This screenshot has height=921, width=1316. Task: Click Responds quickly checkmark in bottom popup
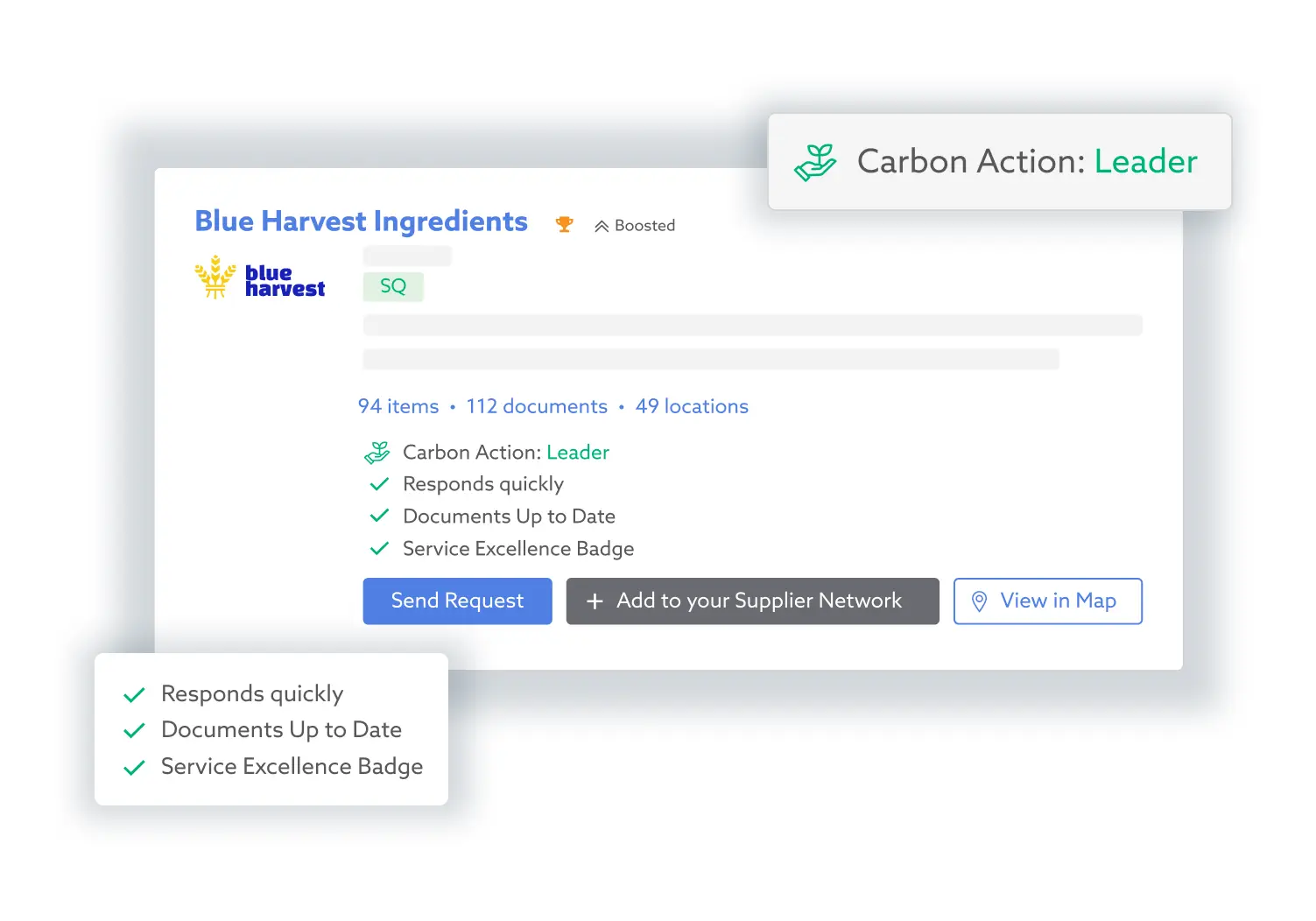134,695
